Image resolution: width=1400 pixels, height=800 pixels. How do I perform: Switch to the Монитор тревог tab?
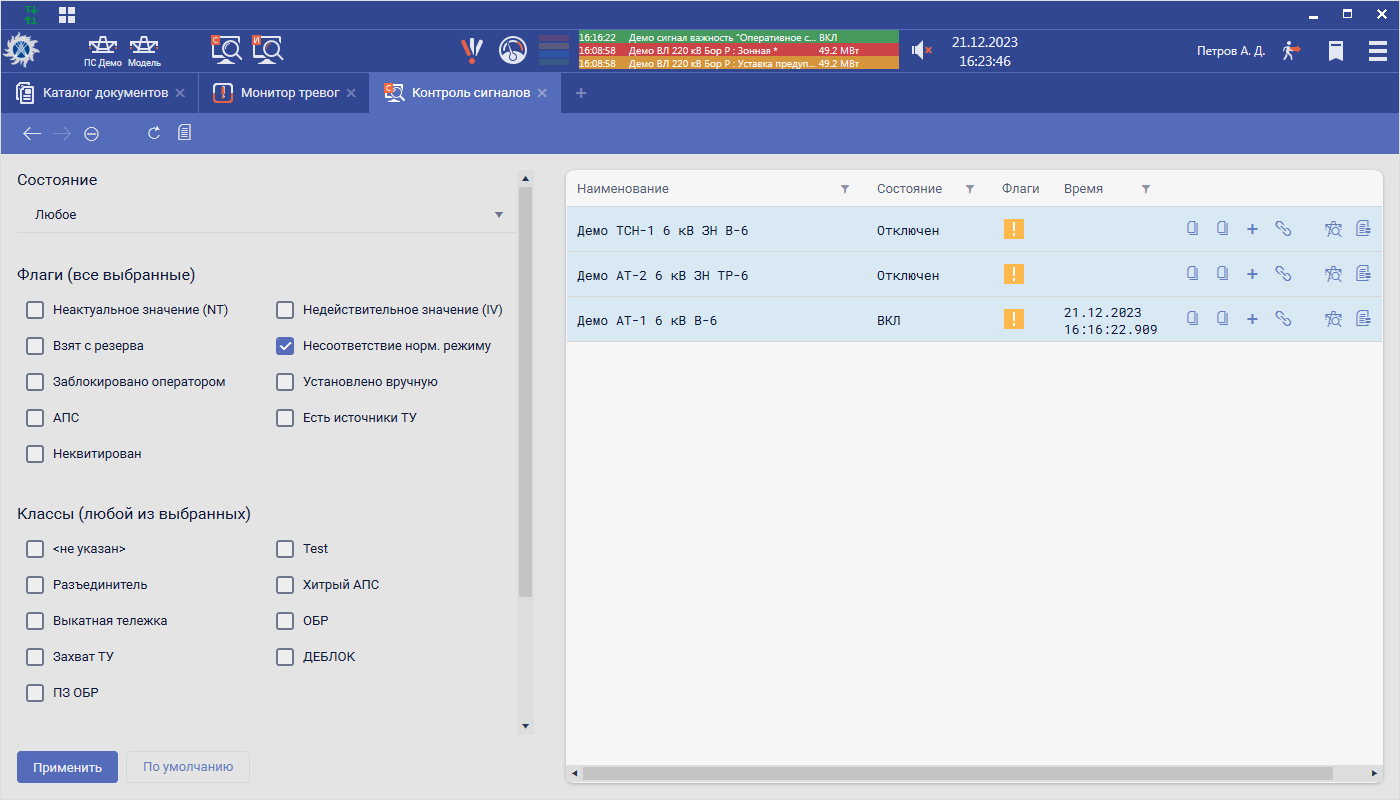[284, 93]
